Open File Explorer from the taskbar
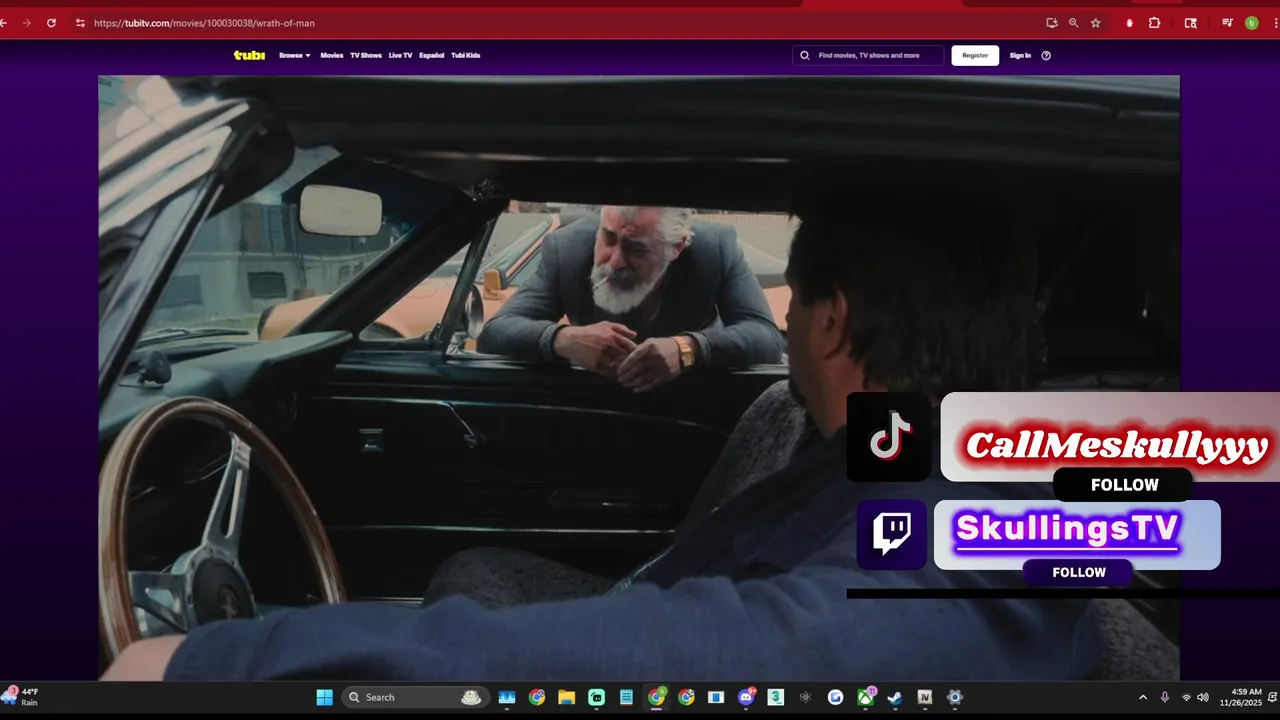Image resolution: width=1280 pixels, height=720 pixels. pyautogui.click(x=566, y=697)
